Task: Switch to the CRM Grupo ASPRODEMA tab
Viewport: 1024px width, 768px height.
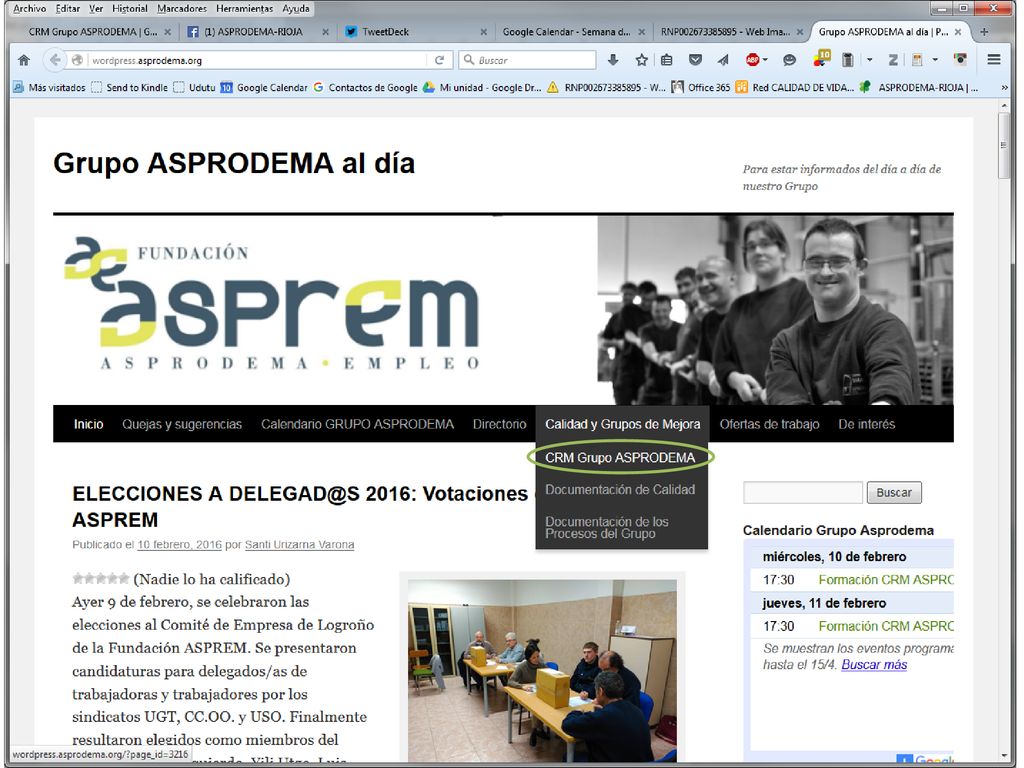Action: click(93, 31)
